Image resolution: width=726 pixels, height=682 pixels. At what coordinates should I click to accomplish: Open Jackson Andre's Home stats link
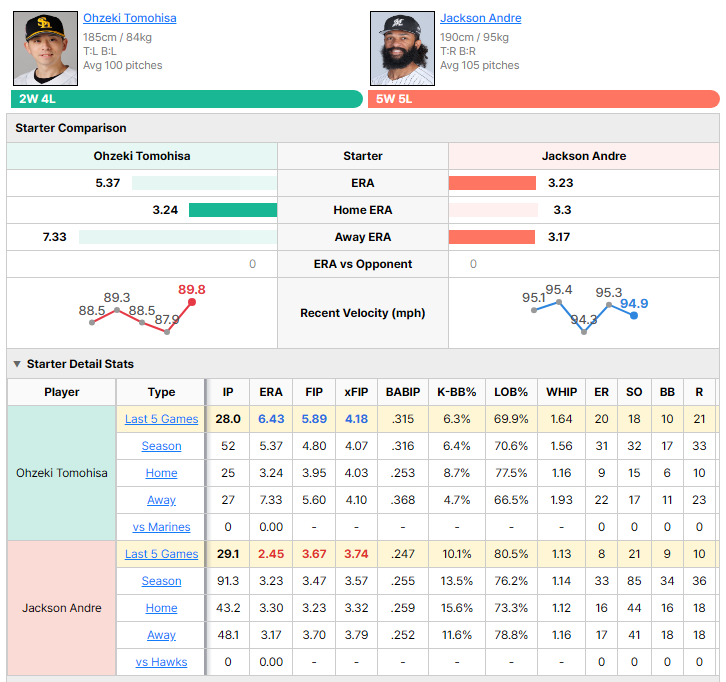pos(162,608)
